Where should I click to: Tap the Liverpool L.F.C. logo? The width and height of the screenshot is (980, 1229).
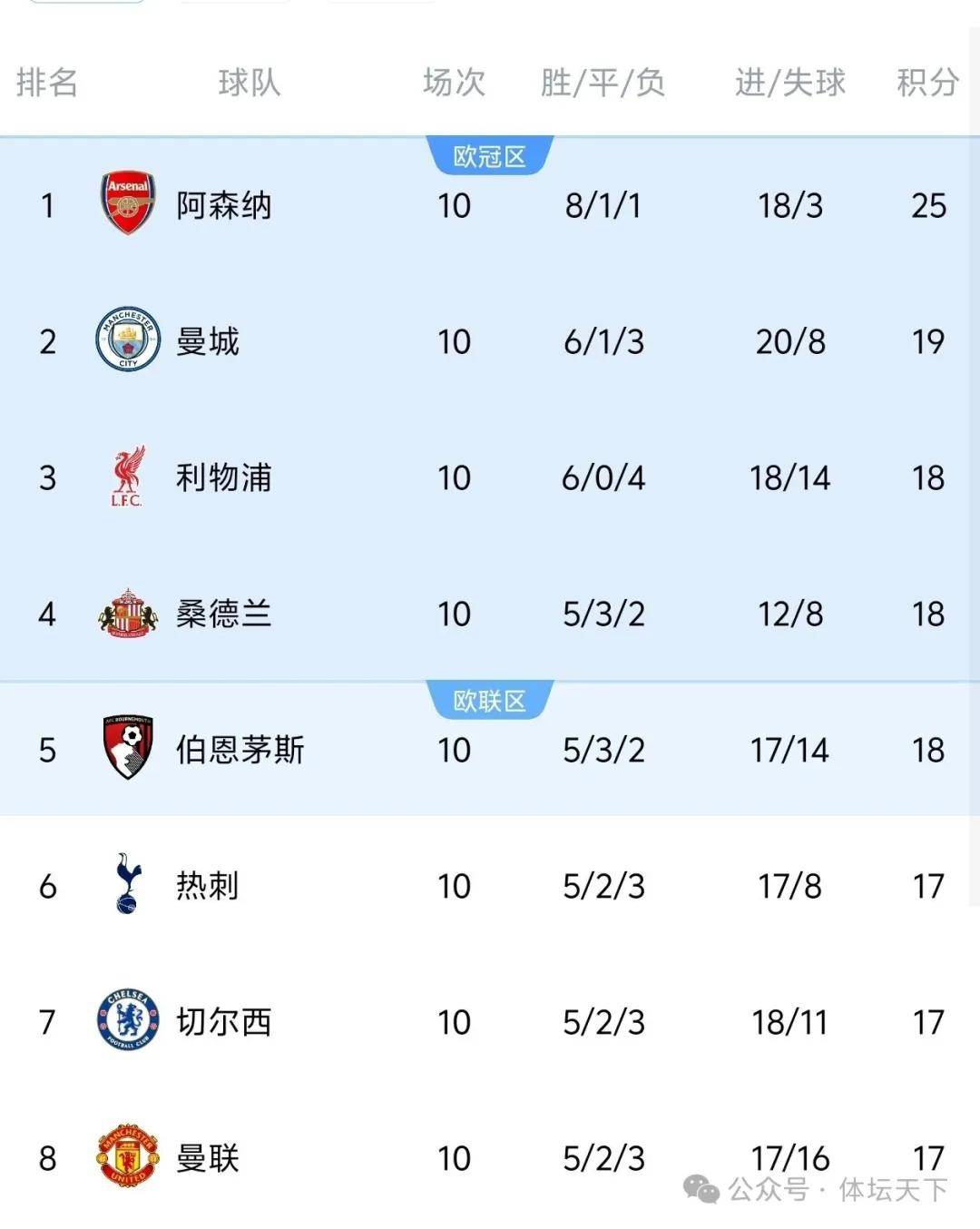coord(127,476)
